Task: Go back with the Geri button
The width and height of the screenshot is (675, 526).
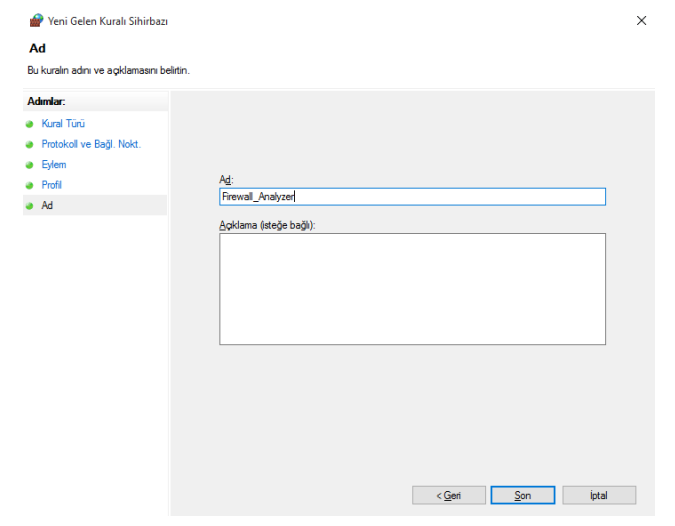Action: [x=449, y=495]
